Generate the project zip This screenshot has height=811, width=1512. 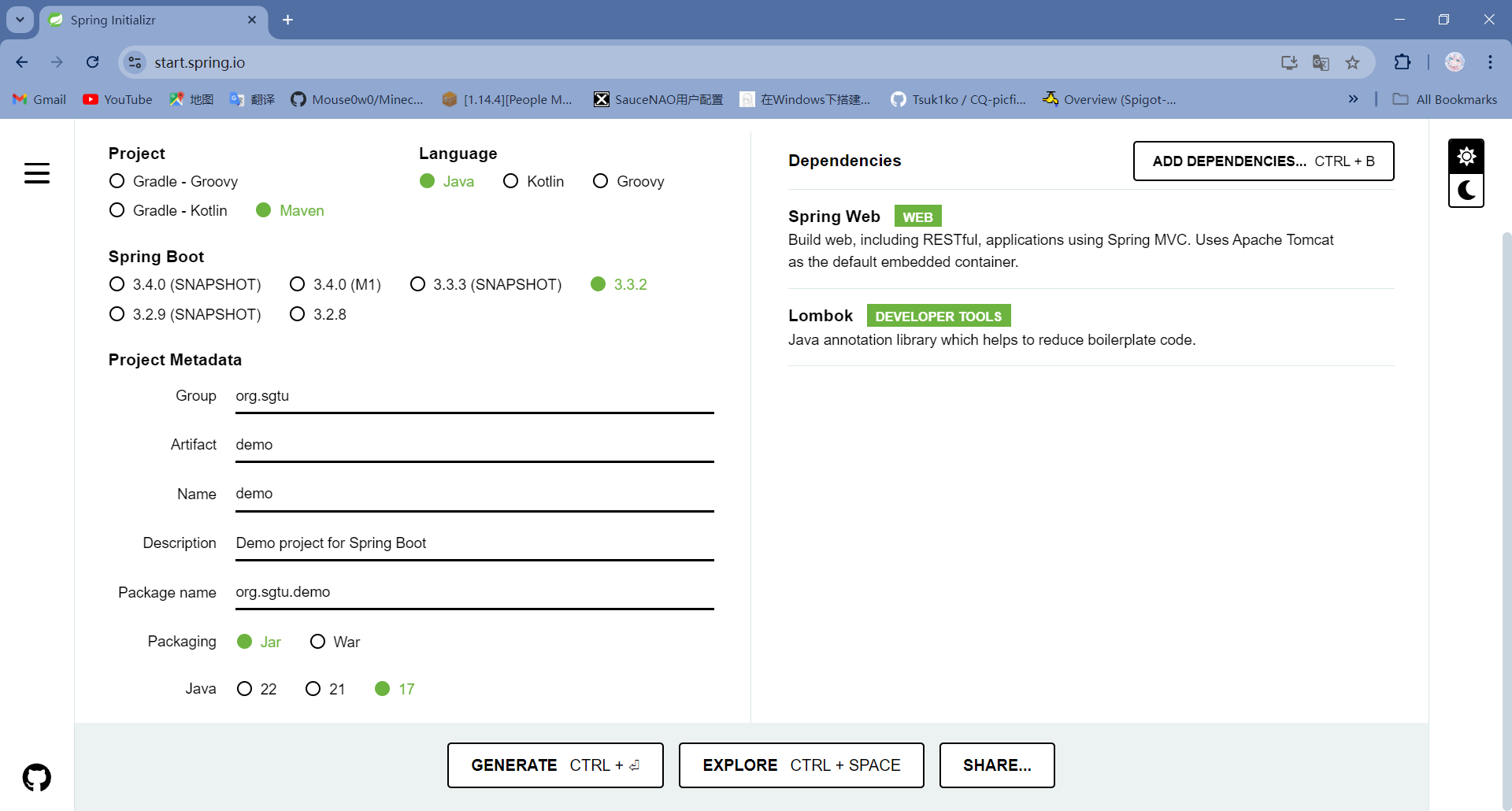555,765
